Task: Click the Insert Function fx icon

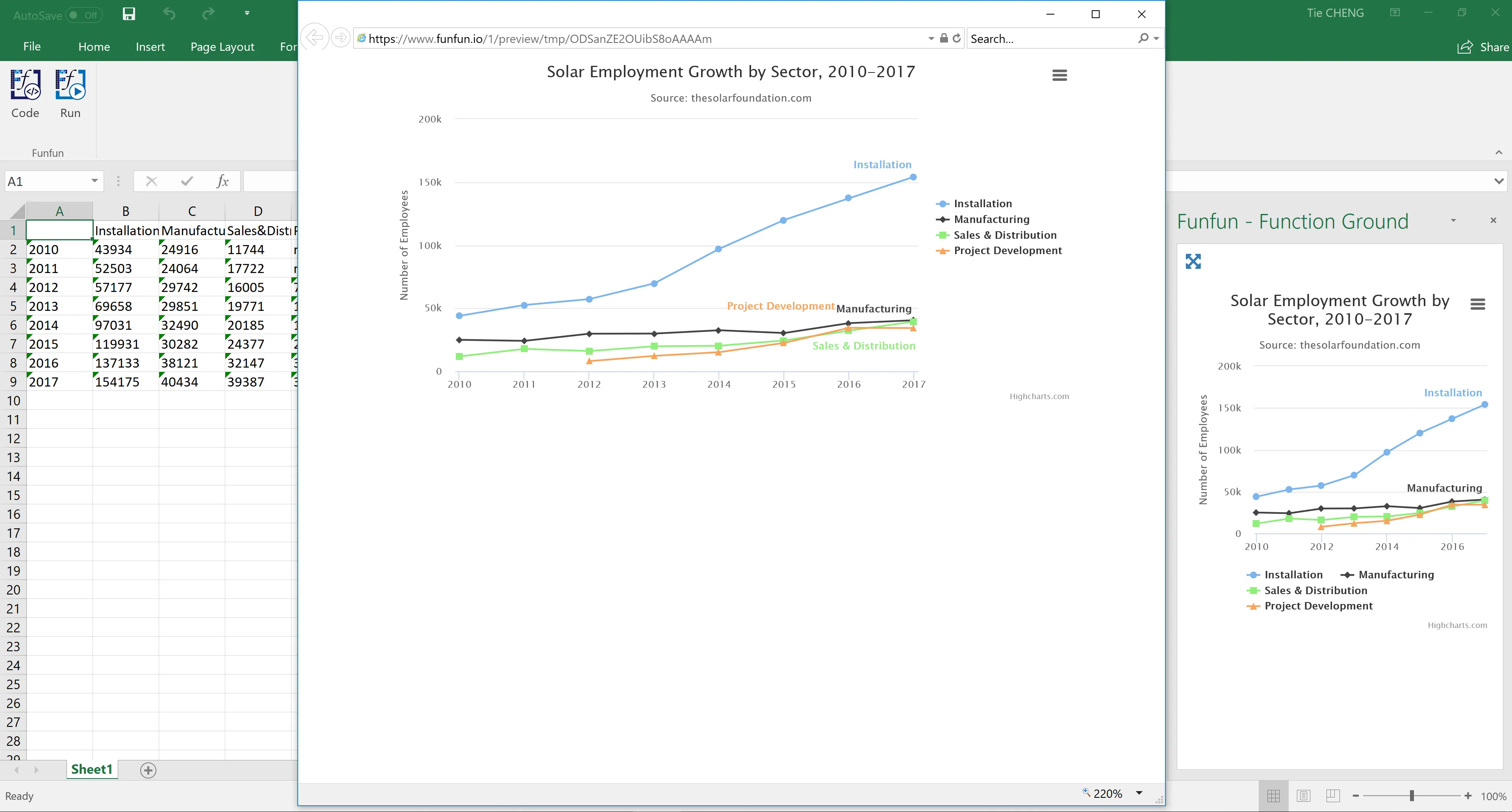Action: 223,181
